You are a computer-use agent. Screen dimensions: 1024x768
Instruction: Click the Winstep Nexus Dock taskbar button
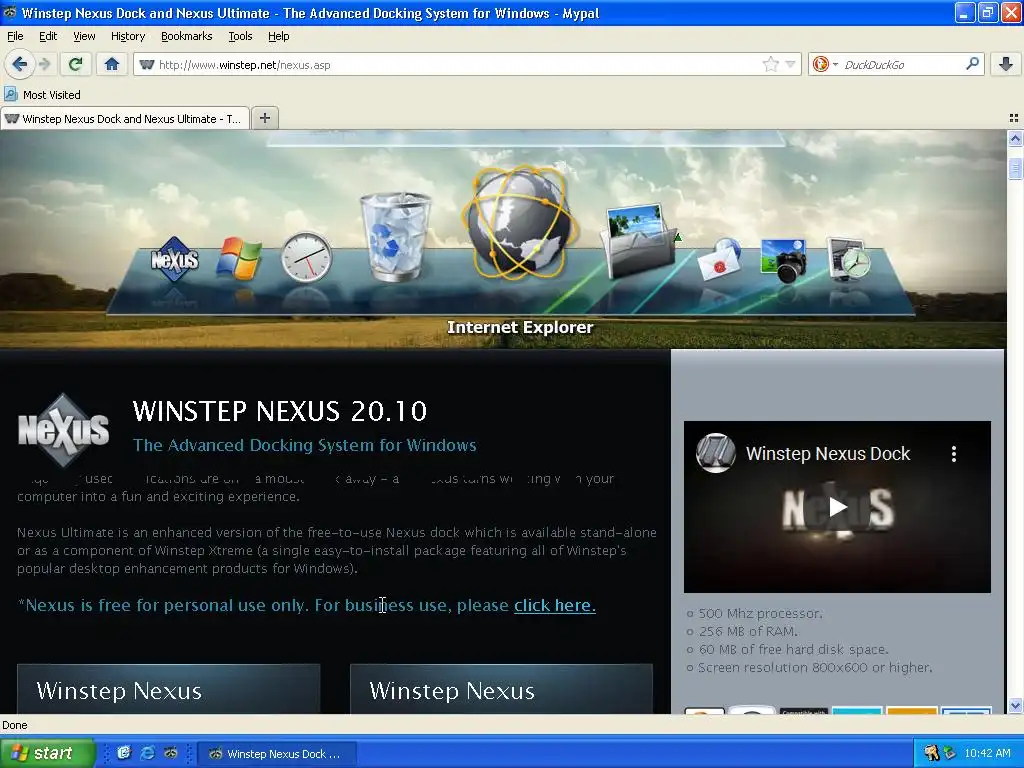coord(276,754)
